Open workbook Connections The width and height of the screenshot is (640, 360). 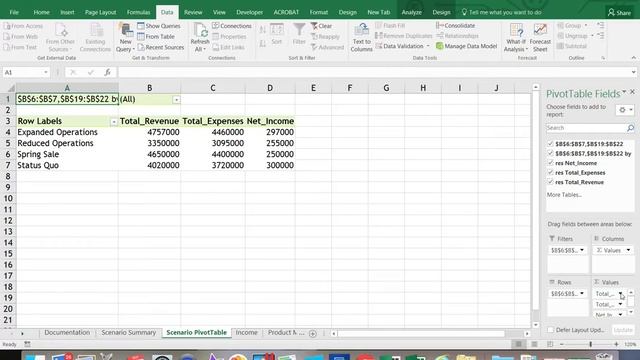(x=231, y=26)
